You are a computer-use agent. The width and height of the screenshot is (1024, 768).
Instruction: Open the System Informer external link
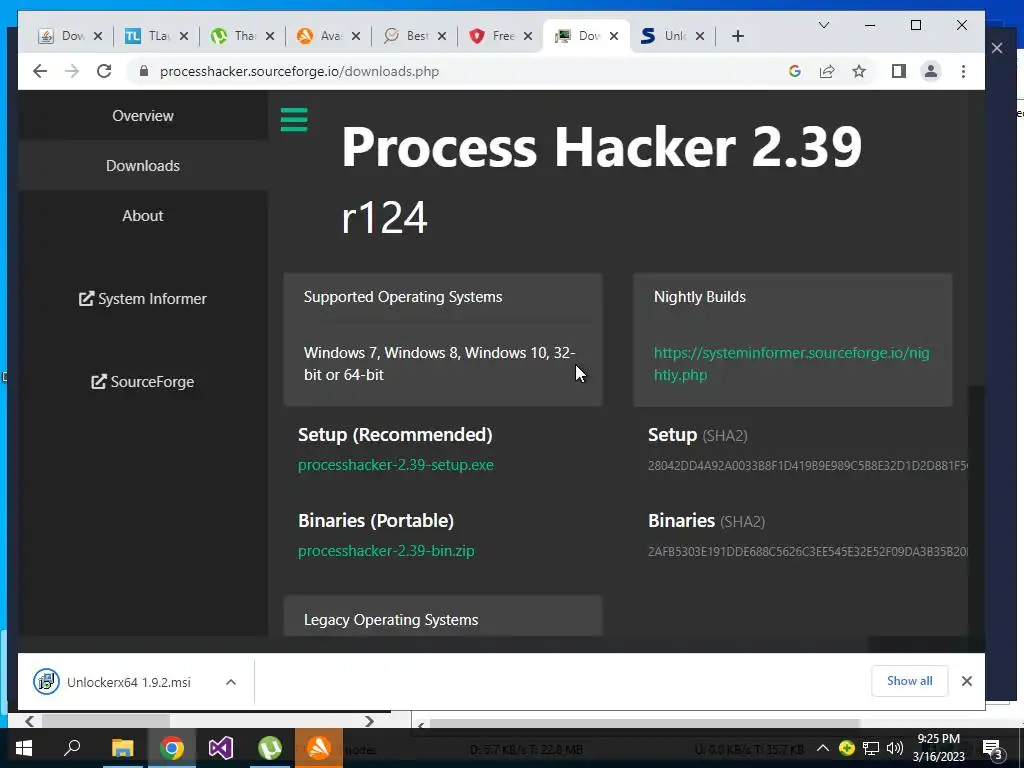click(x=143, y=298)
